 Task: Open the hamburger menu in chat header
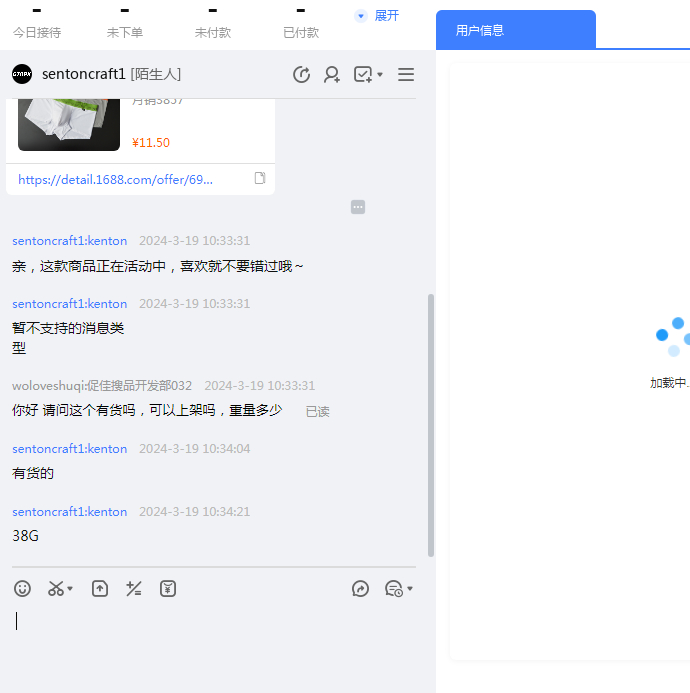click(x=406, y=74)
